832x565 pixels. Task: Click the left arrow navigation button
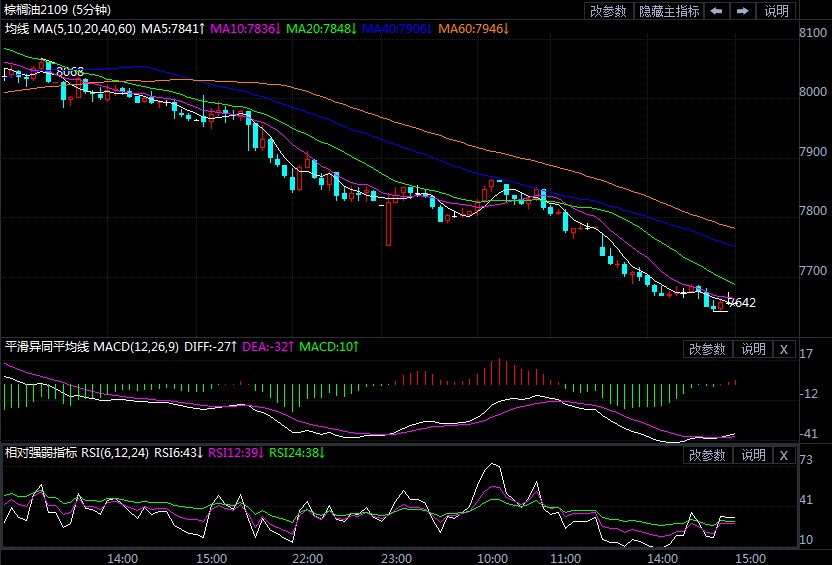coord(716,11)
